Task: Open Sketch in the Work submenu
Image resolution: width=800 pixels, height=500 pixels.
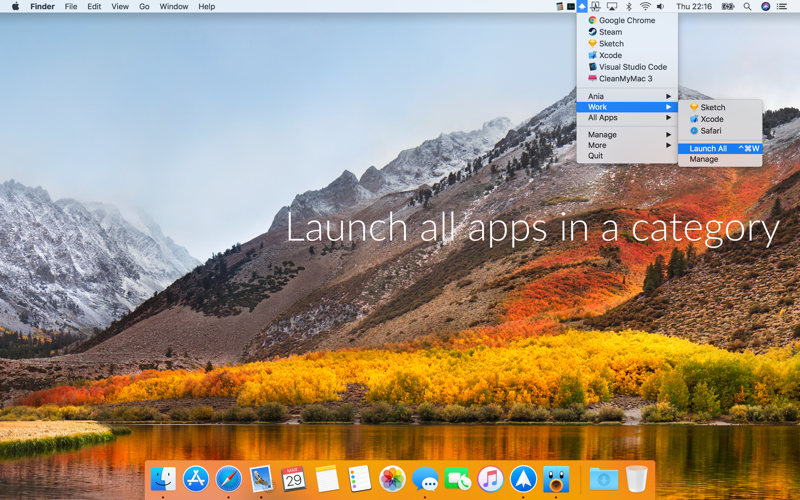Action: point(720,107)
